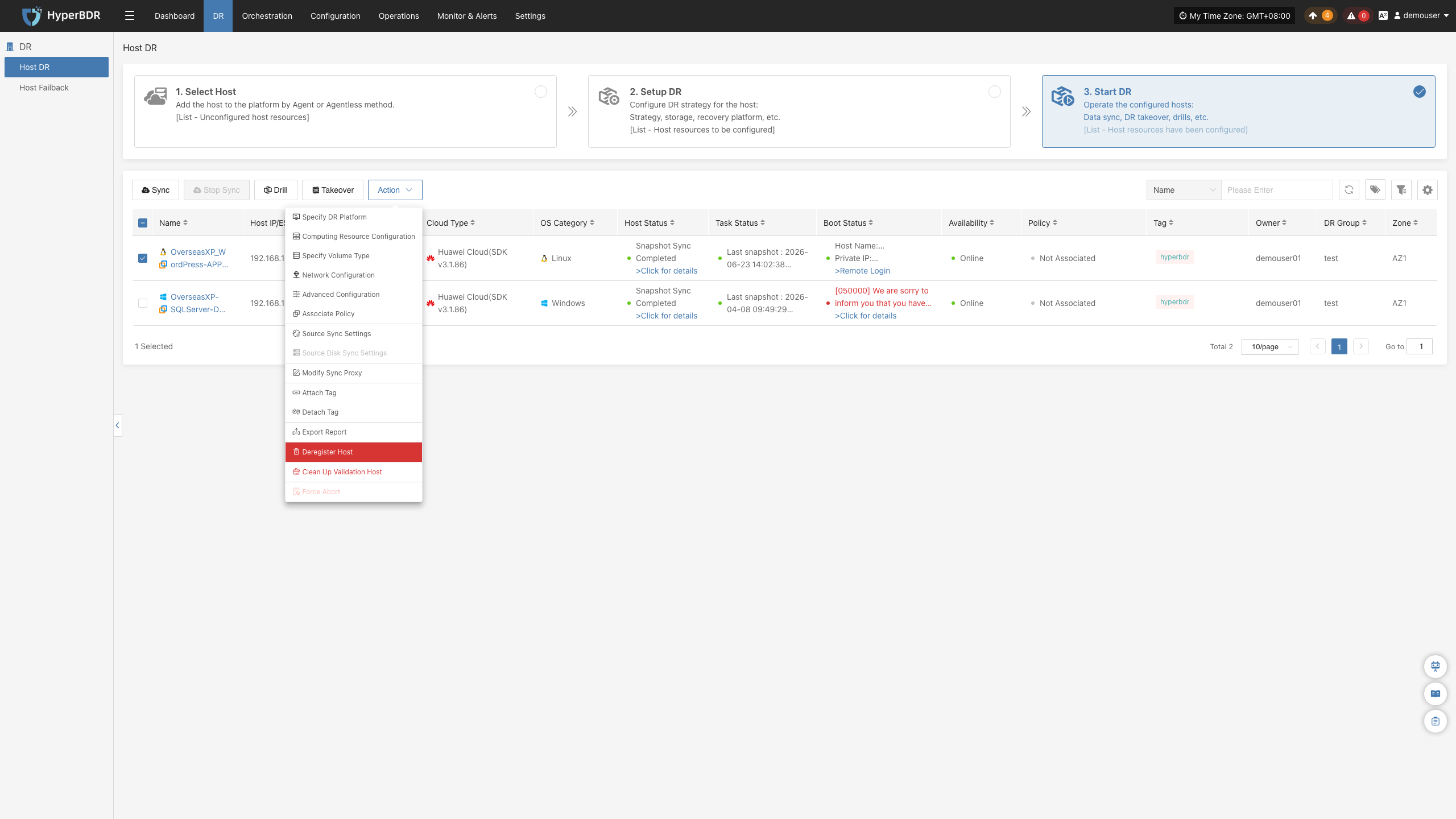This screenshot has height=819, width=1456.
Task: Toggle the hamburger menu icon
Action: tap(130, 16)
